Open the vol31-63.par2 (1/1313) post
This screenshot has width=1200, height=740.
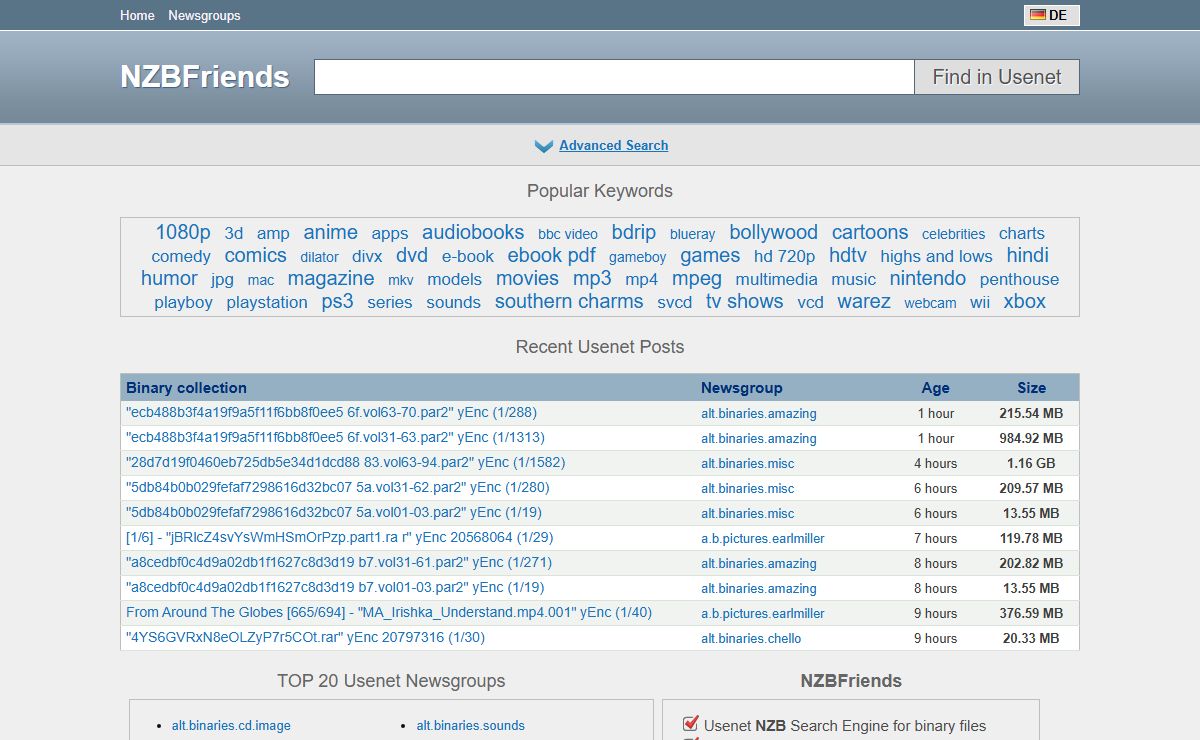pos(336,437)
